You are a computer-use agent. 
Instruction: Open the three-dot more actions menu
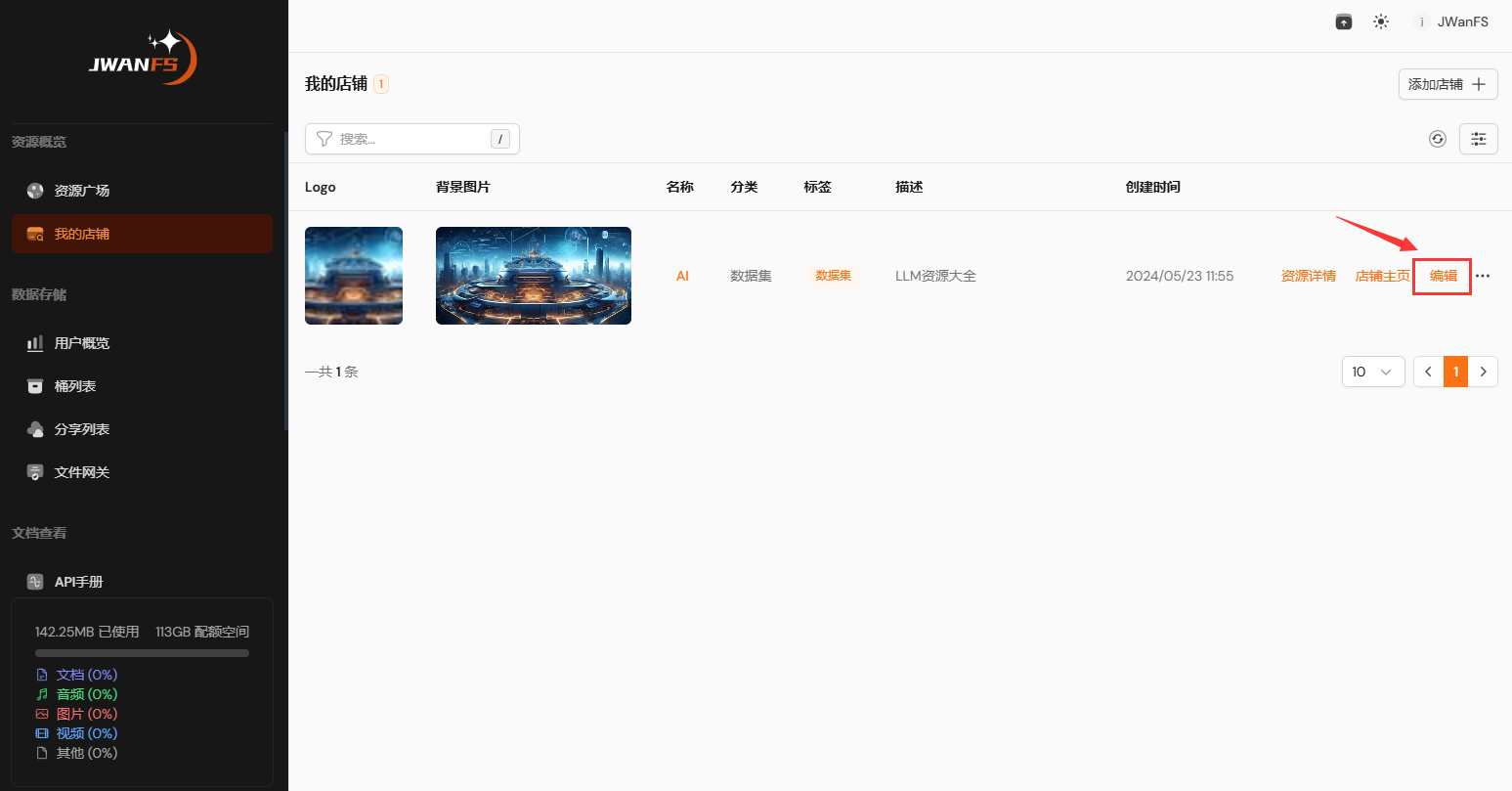[x=1483, y=276]
